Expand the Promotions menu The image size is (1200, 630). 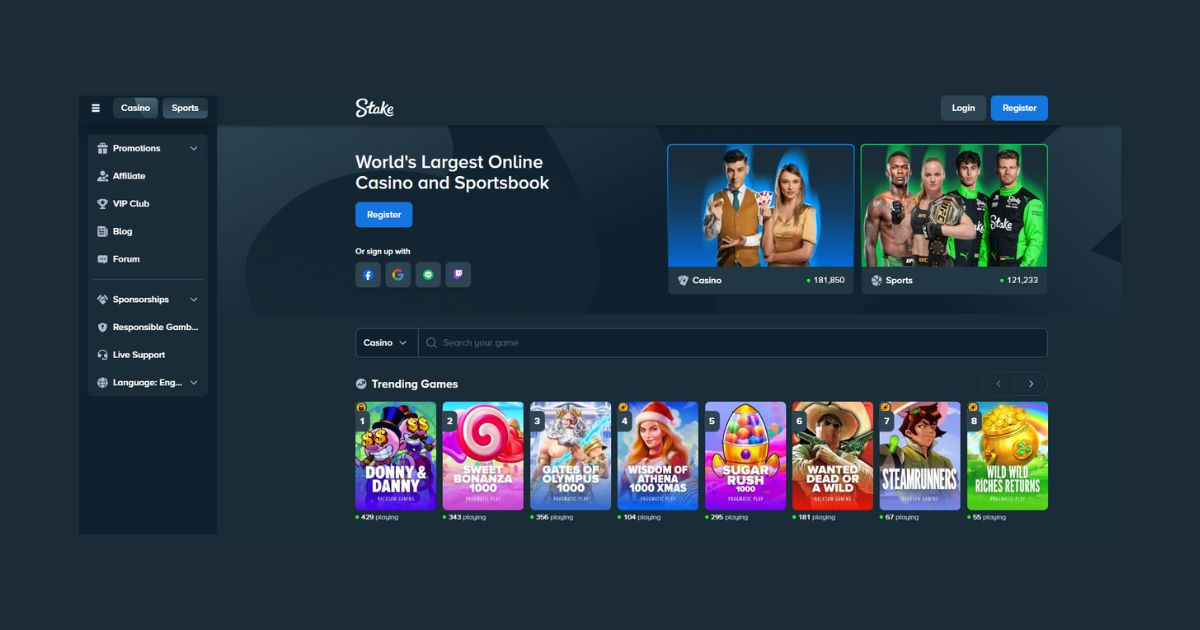[x=193, y=149]
